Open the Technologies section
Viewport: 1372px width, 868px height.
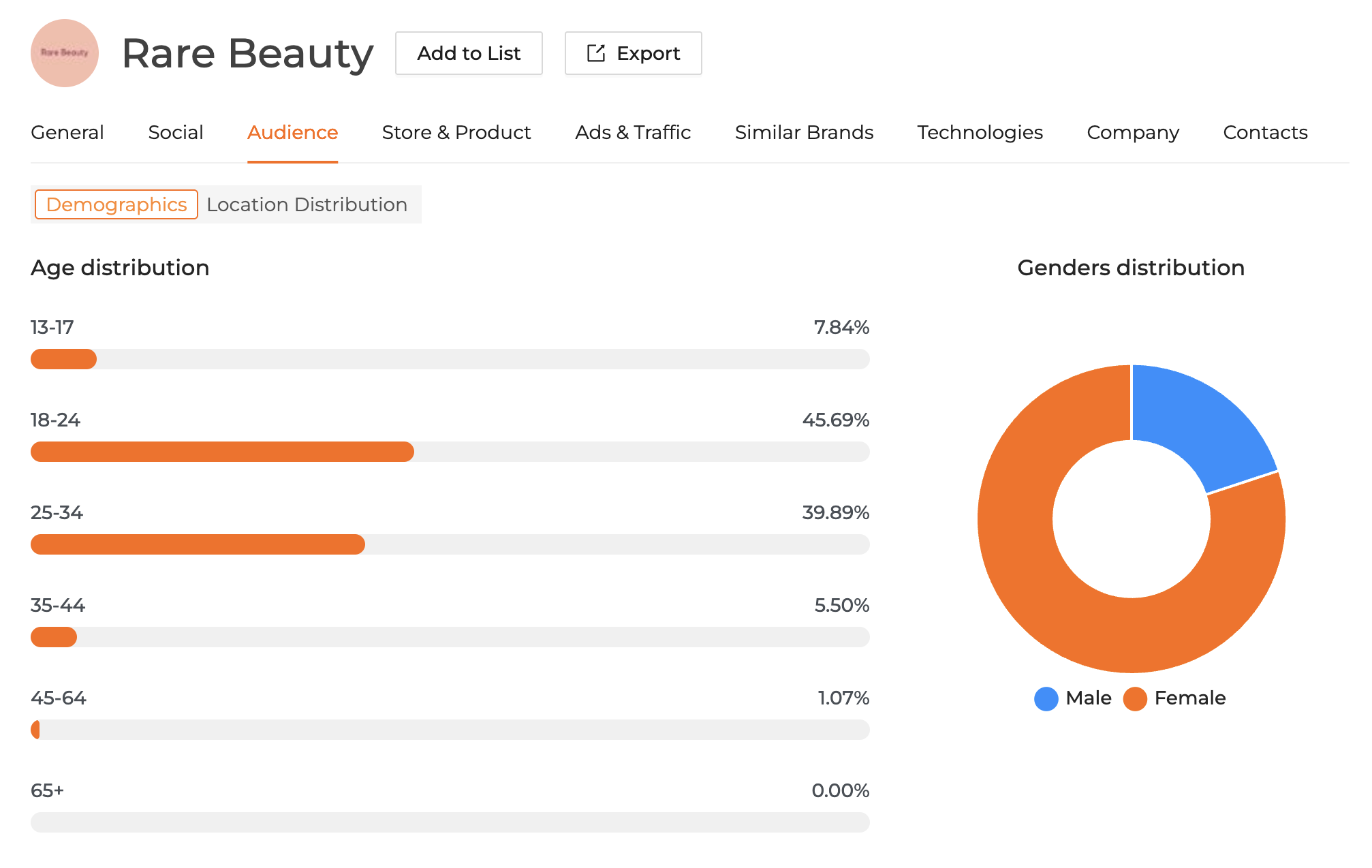click(x=980, y=132)
